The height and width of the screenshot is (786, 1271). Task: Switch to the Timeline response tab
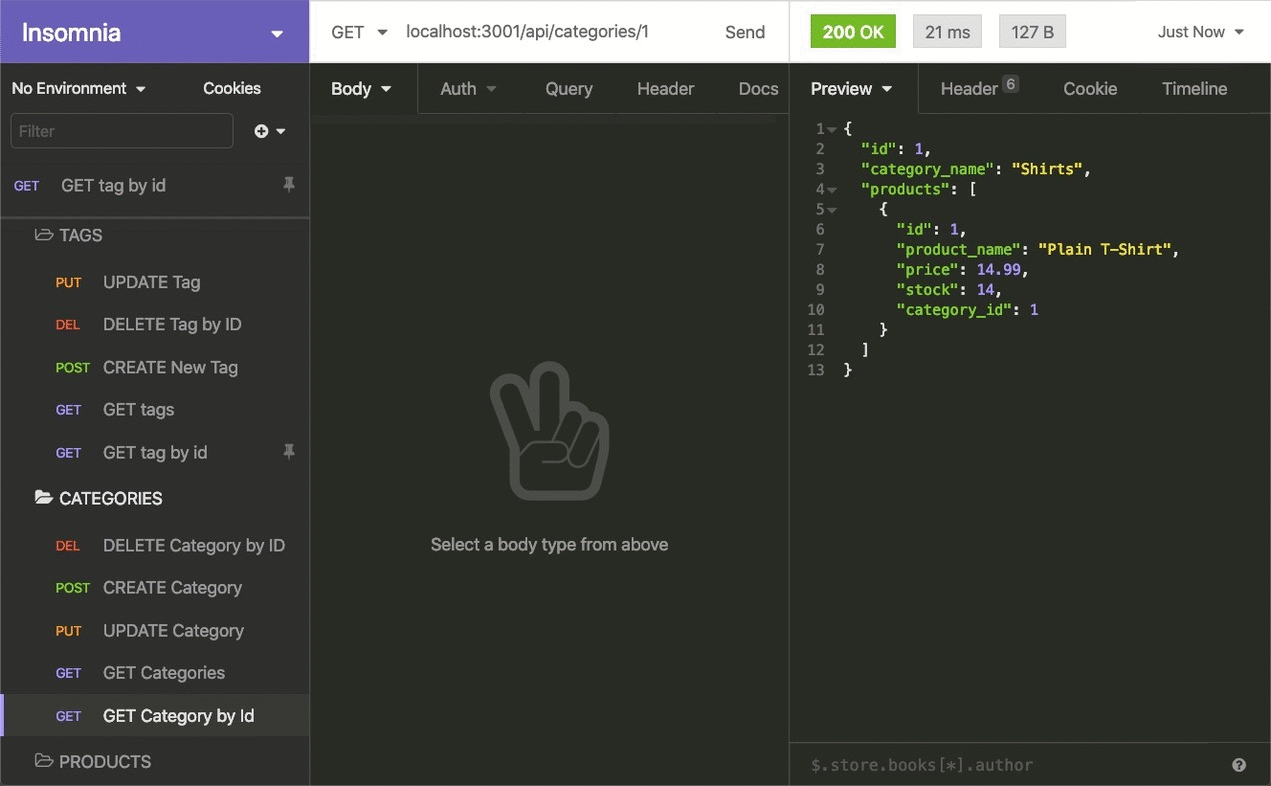1194,88
